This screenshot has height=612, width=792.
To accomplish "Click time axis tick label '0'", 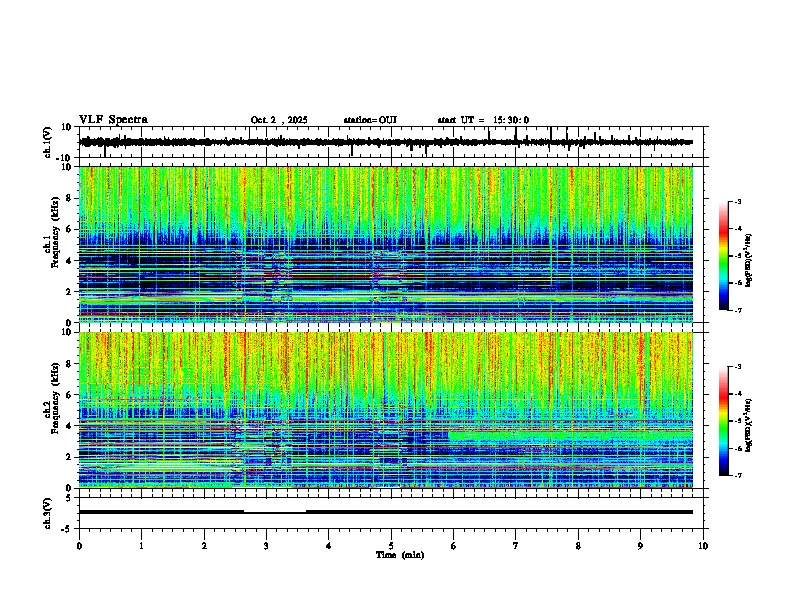I will click(x=79, y=546).
